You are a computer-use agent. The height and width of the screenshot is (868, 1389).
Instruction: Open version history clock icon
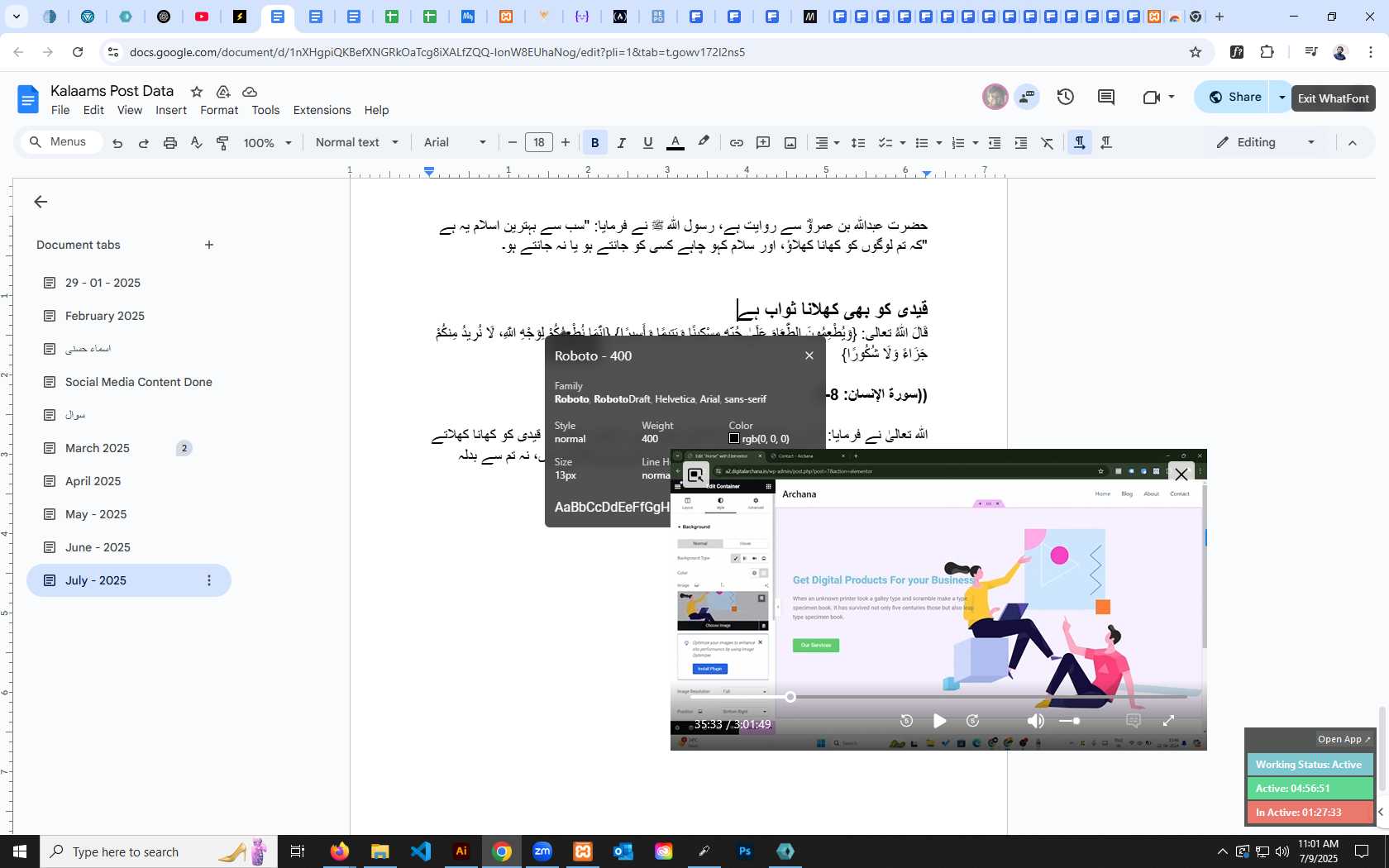pos(1066,98)
